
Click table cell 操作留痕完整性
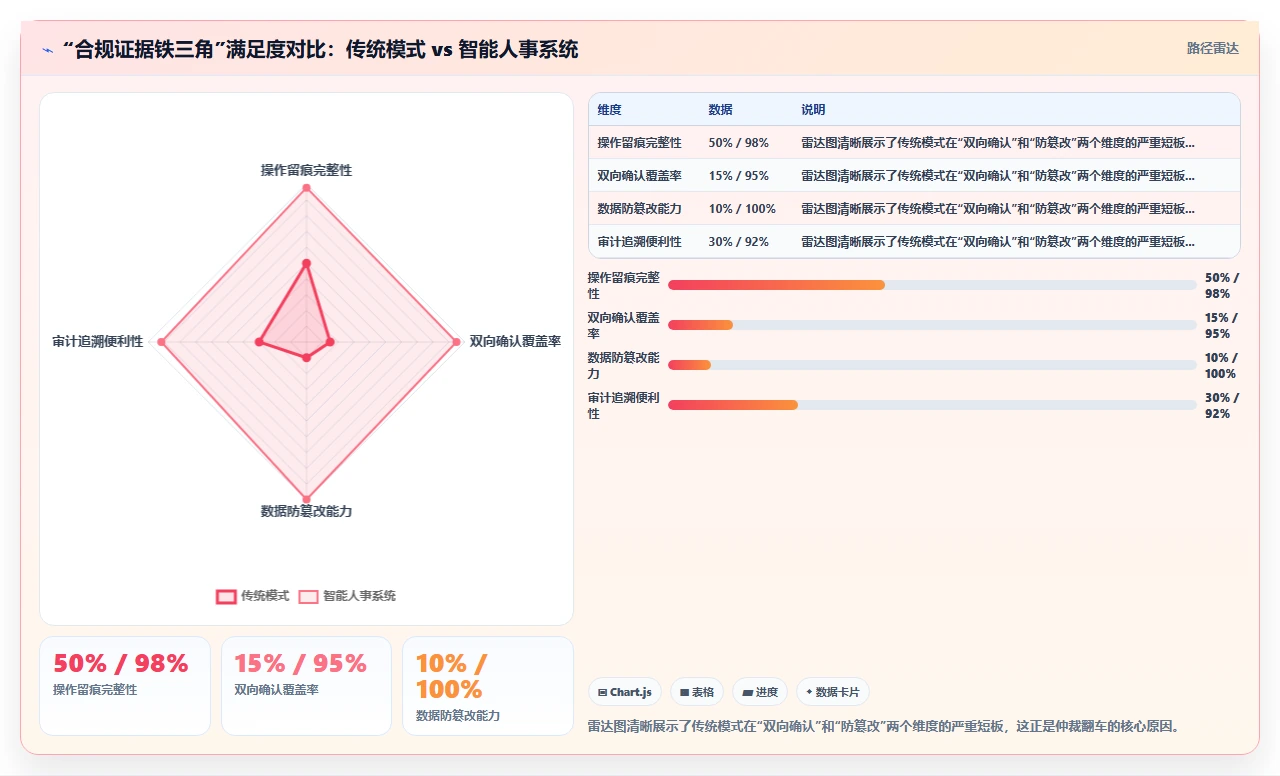coord(640,143)
